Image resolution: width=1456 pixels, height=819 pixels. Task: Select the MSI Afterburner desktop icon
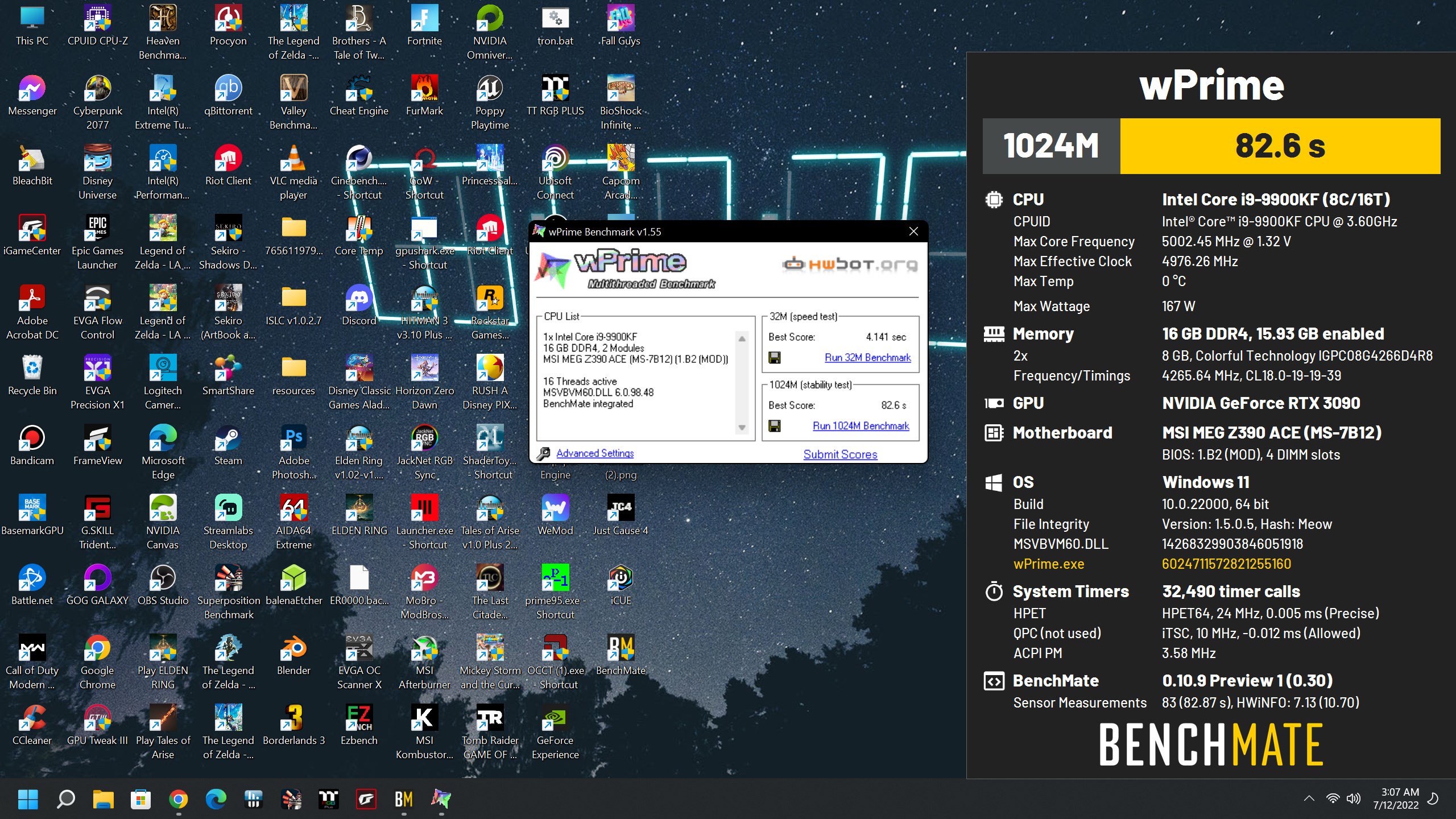[x=424, y=663]
